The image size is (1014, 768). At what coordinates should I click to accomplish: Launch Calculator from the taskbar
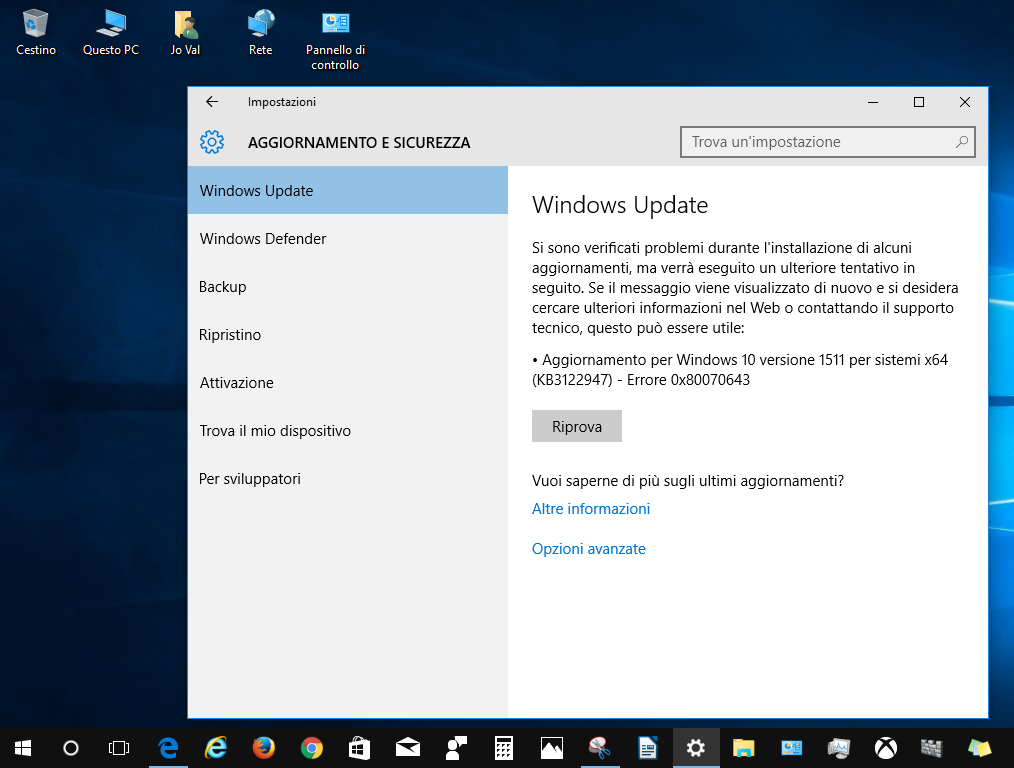coord(503,747)
